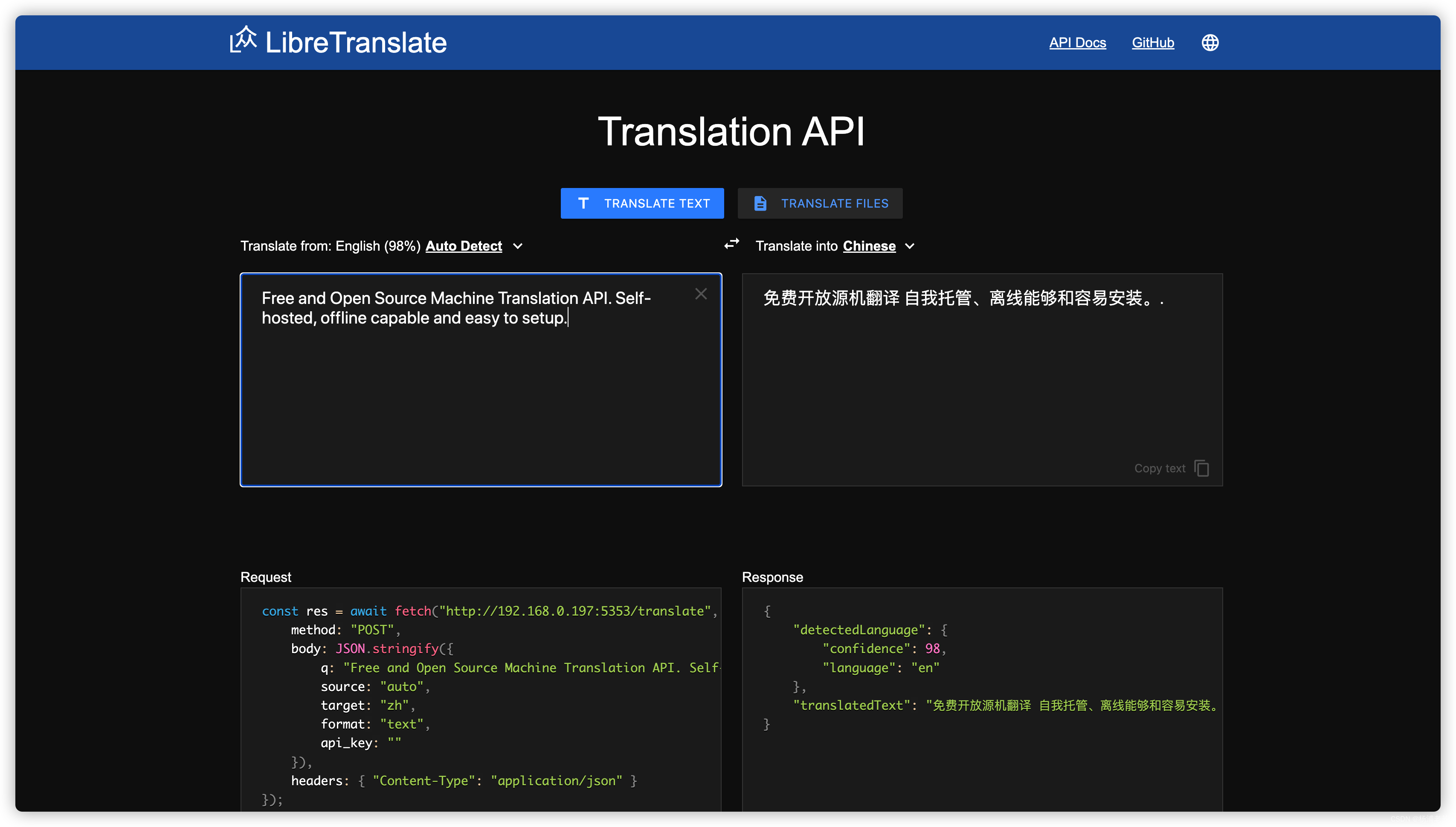Open the Auto Detect source language dropdown
Screen dimensions: 1456x827
click(464, 246)
